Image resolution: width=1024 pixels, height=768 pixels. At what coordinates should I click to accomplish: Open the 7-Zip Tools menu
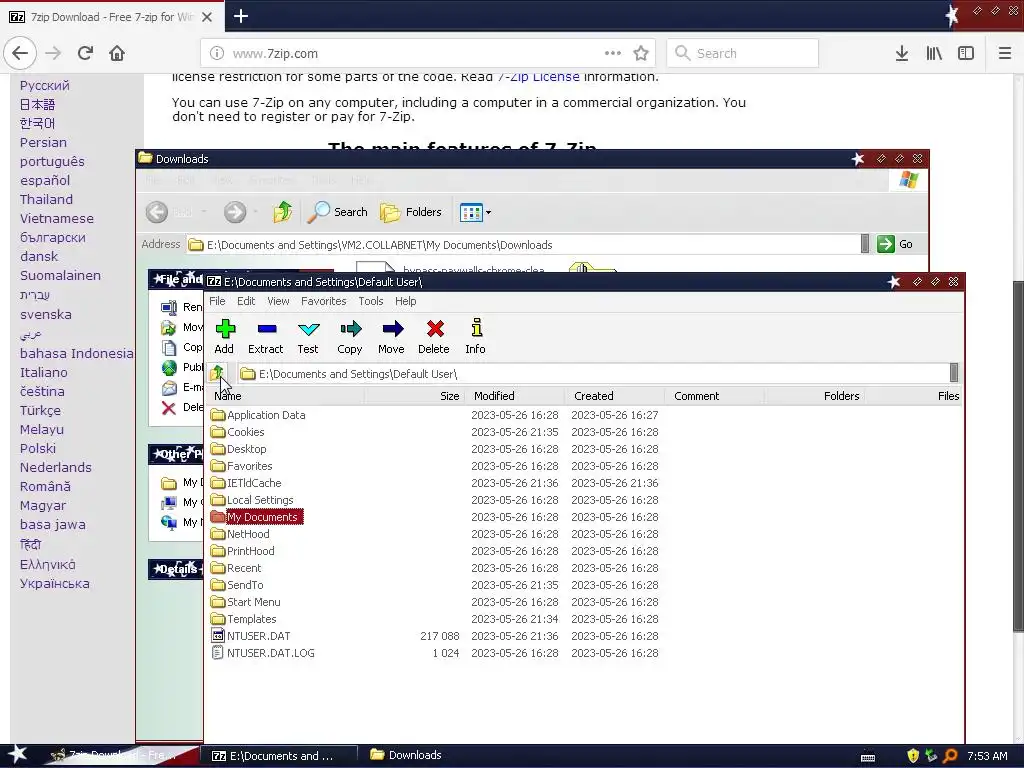370,301
